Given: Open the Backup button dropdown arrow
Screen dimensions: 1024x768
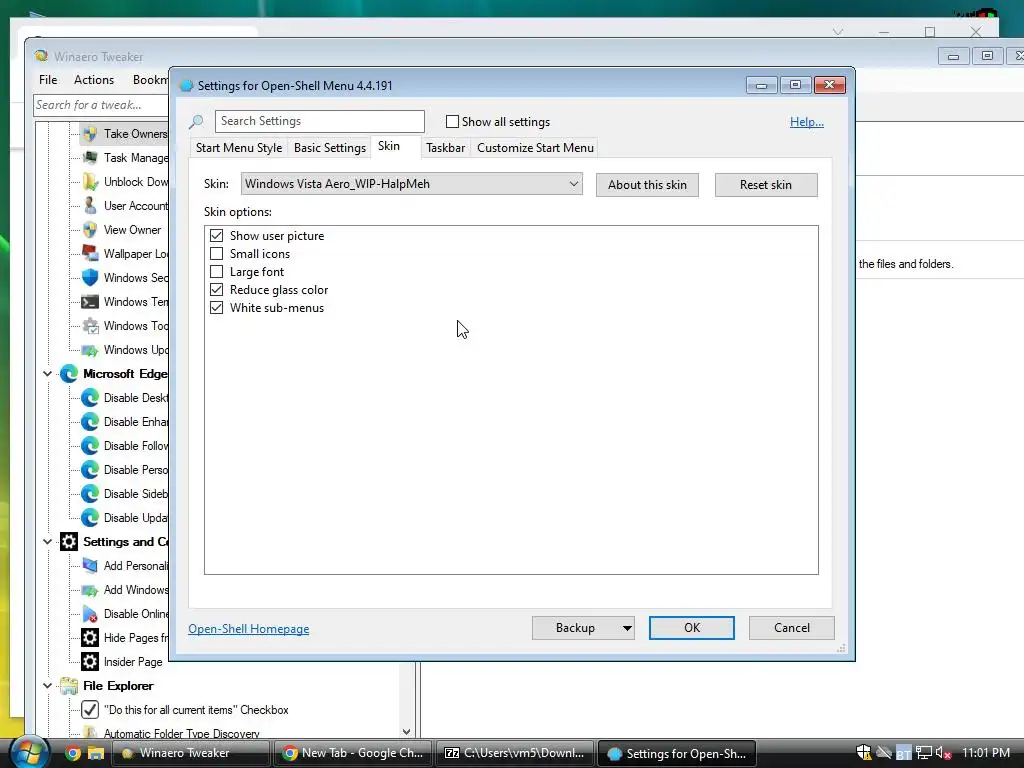Looking at the screenshot, I should (626, 628).
